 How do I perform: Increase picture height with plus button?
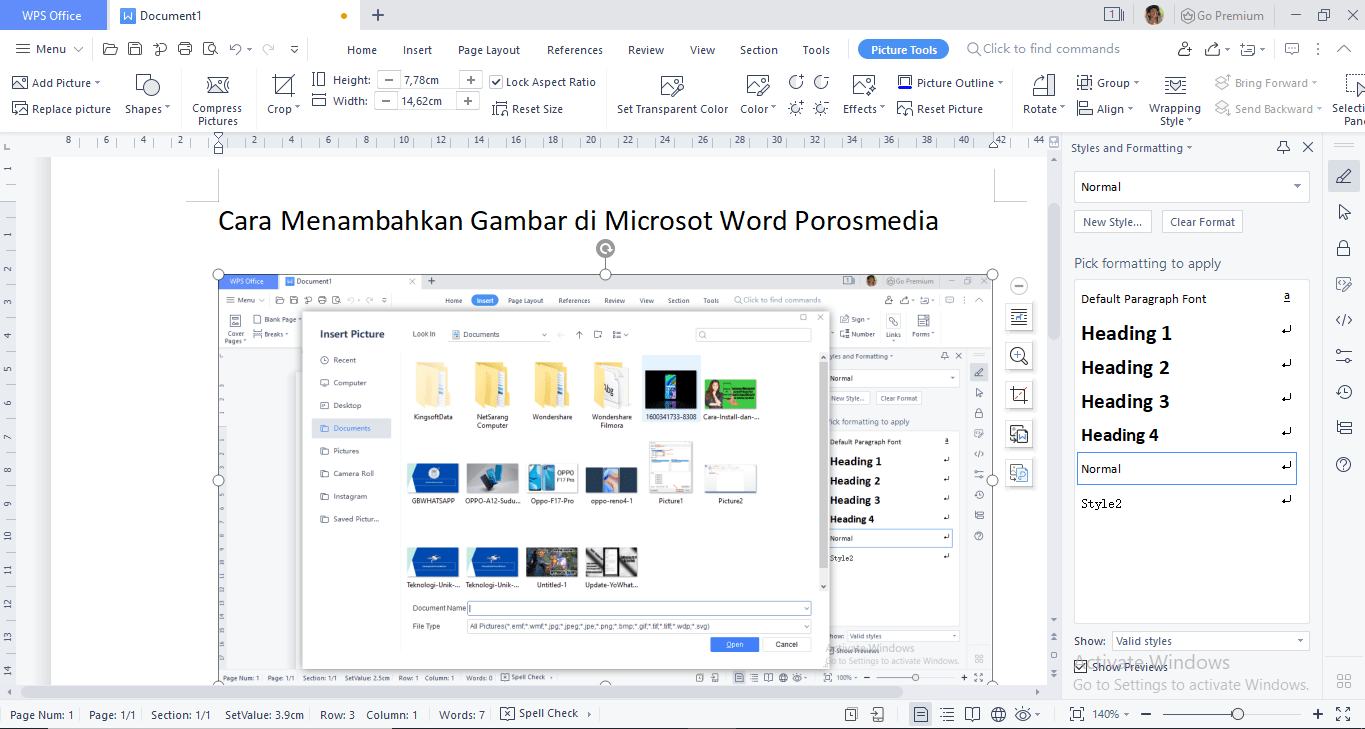click(x=470, y=80)
